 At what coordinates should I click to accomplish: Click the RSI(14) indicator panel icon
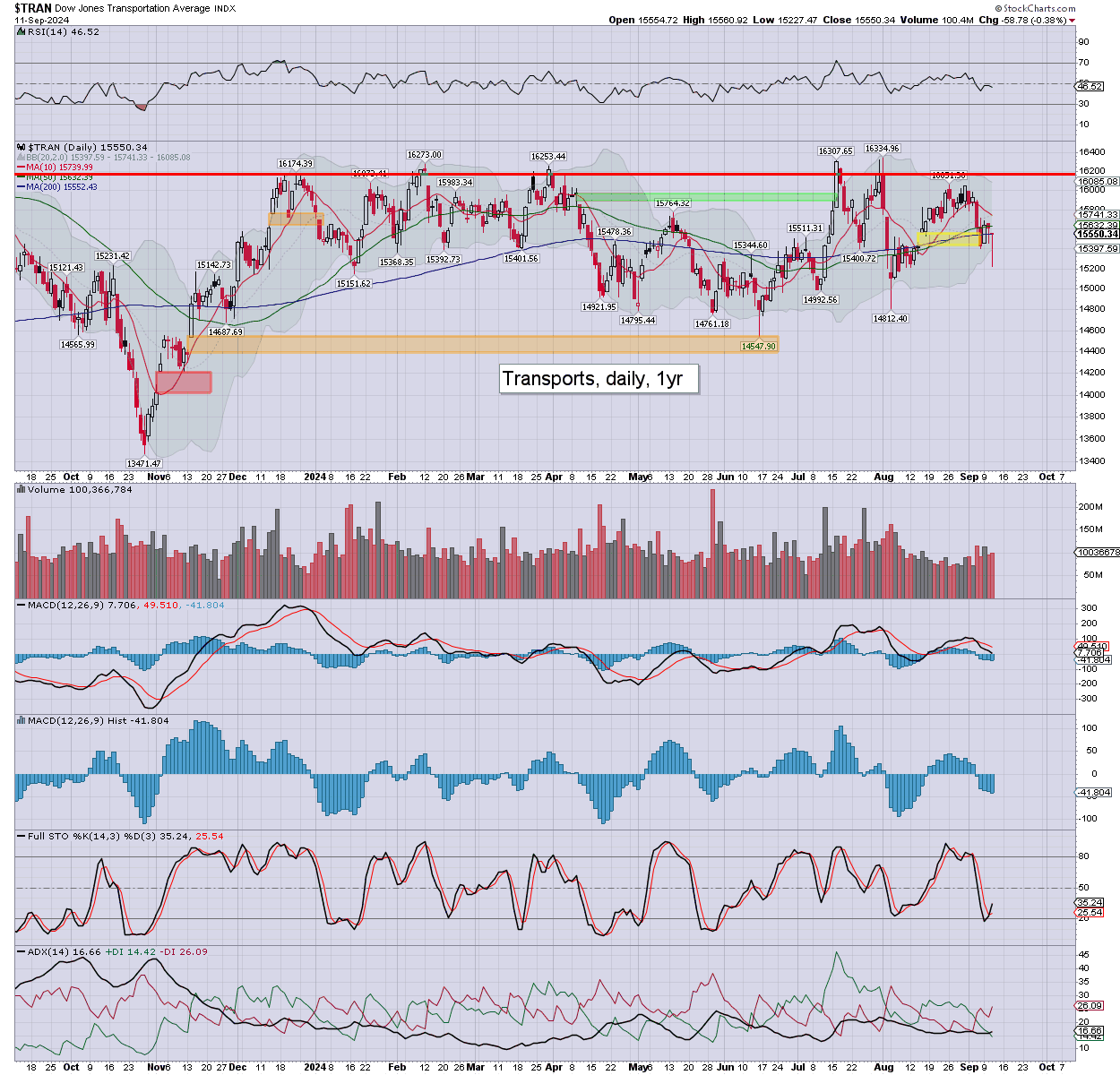22,32
